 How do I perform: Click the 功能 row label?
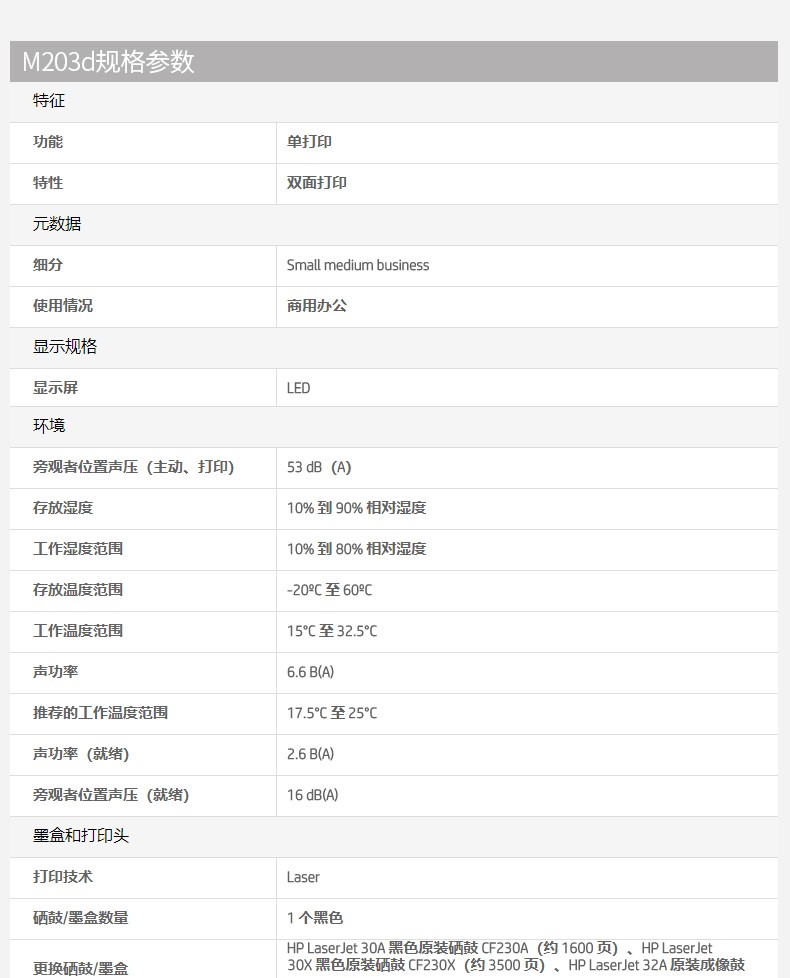pos(48,142)
